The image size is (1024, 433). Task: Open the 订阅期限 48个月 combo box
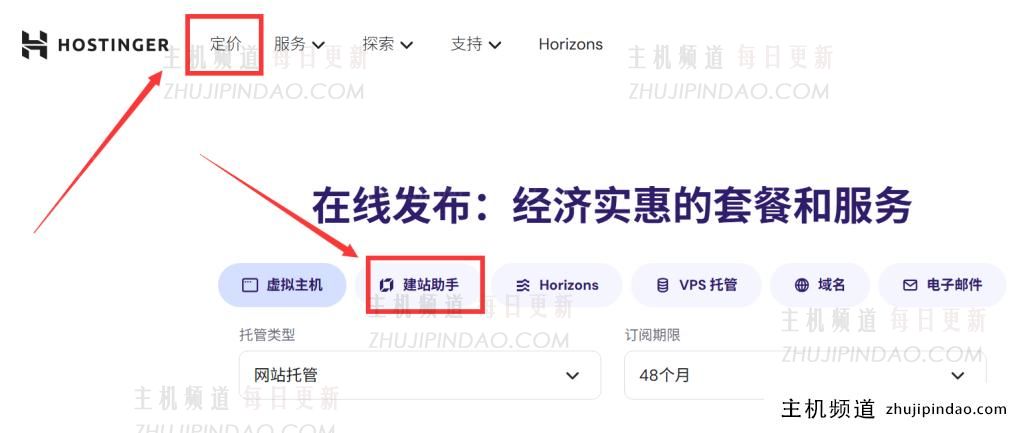805,375
